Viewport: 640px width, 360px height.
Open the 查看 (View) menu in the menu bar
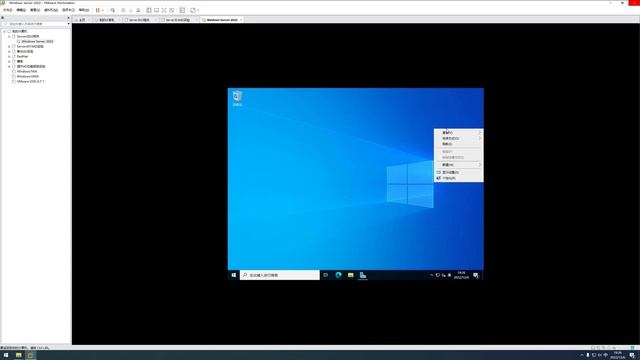35,10
